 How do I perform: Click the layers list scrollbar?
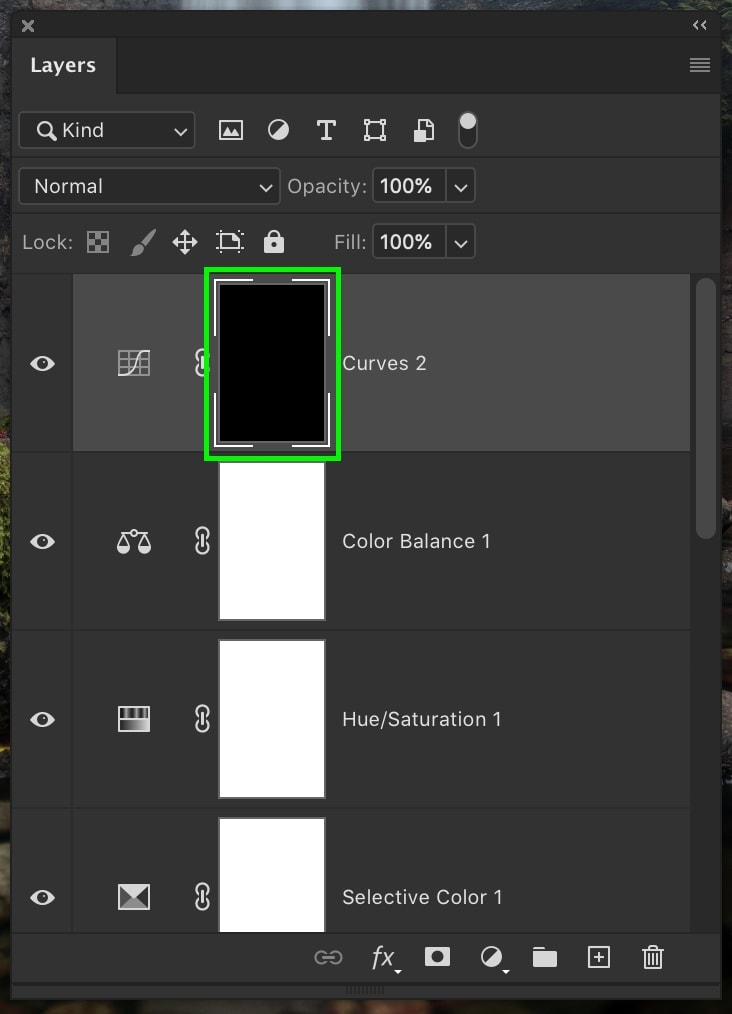tap(705, 408)
